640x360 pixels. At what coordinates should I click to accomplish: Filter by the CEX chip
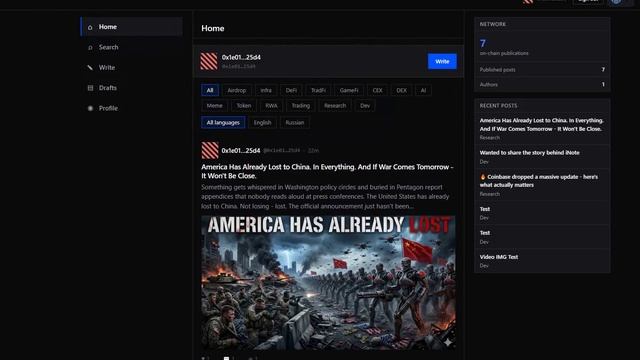378,90
